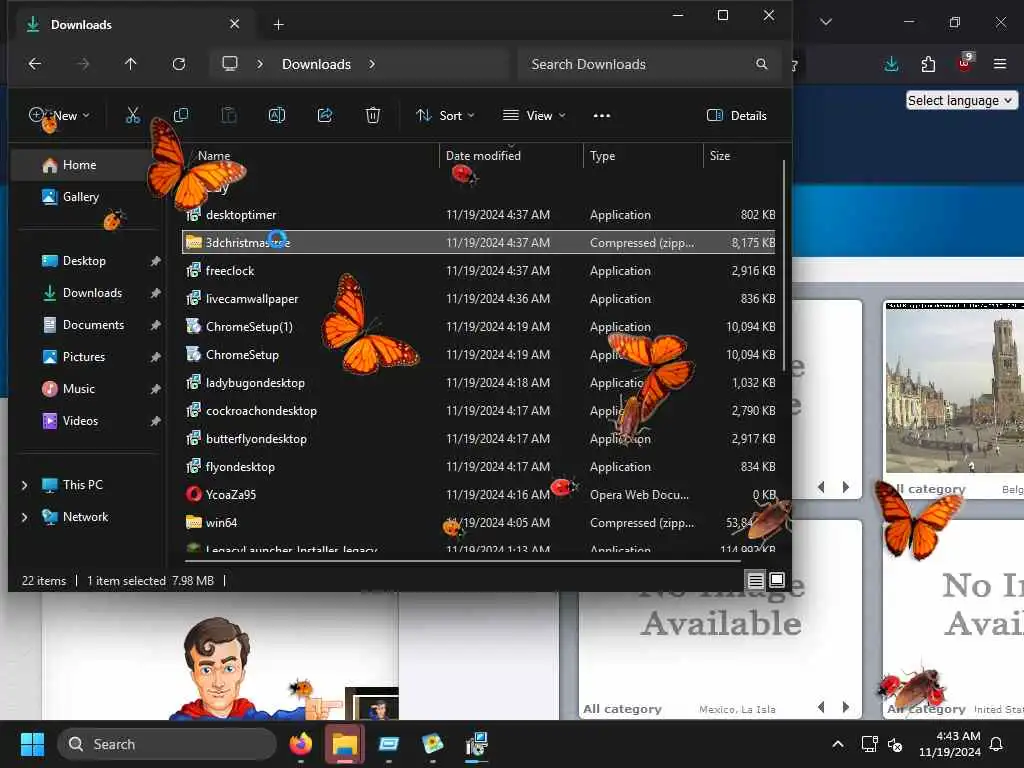Screen dimensions: 1024x768
Task: Open the New dropdown button
Action: 59,116
